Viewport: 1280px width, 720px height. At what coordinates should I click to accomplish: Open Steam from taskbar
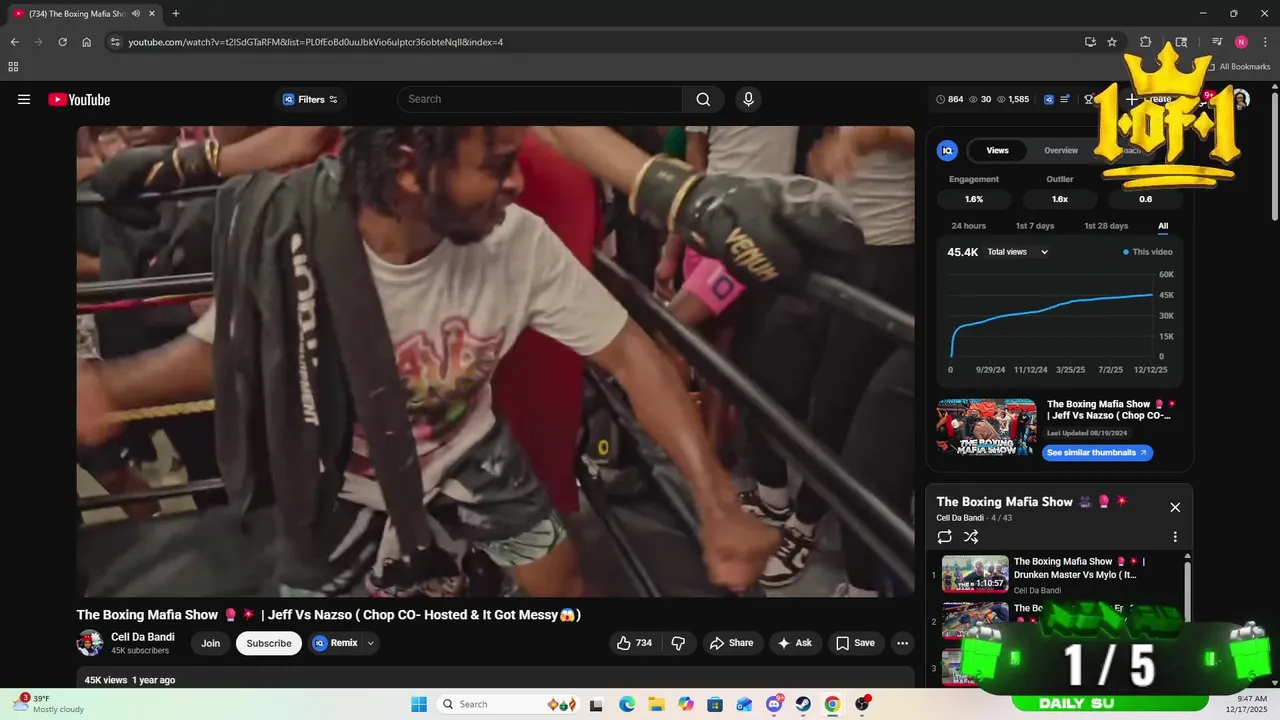click(803, 704)
